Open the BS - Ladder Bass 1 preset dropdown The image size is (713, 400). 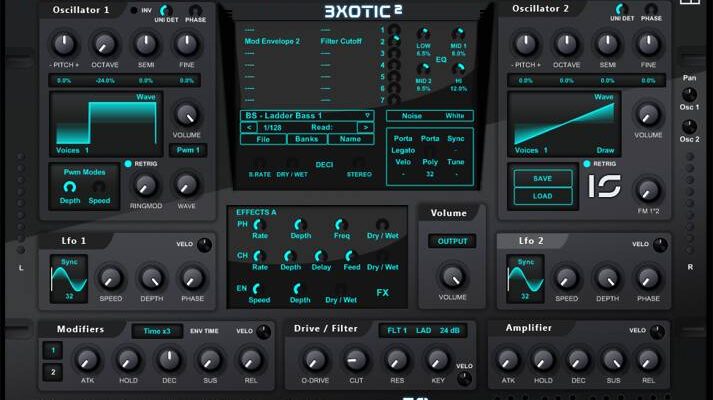click(x=307, y=115)
